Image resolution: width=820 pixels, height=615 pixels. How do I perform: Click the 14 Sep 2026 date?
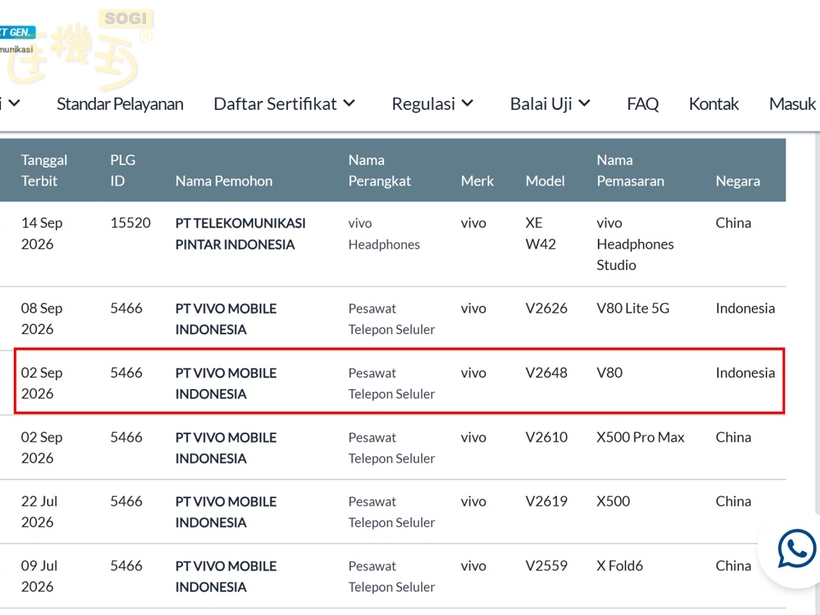pos(42,234)
